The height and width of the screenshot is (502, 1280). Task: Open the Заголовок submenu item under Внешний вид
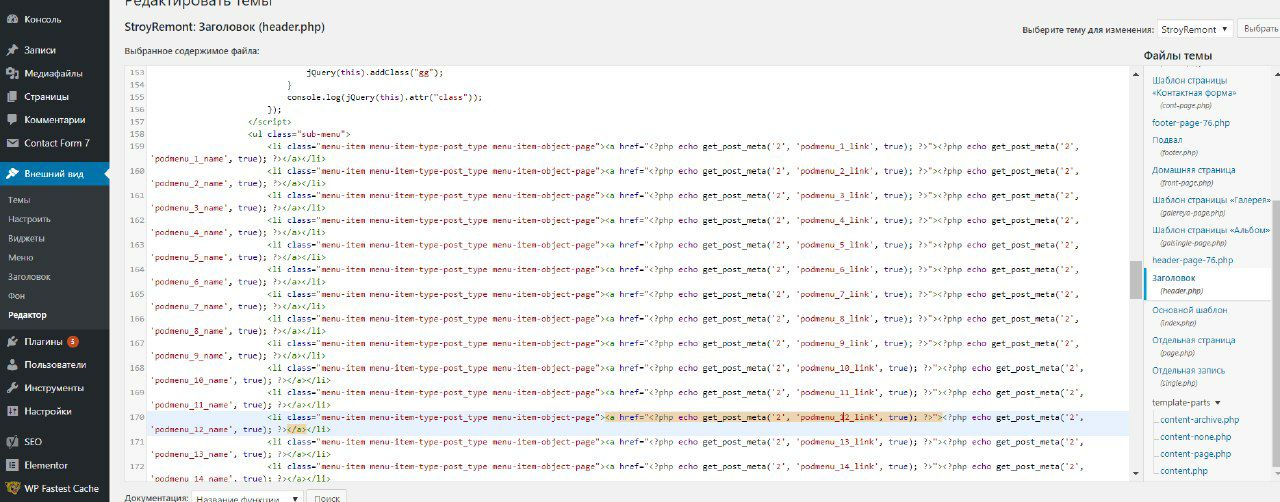[29, 276]
